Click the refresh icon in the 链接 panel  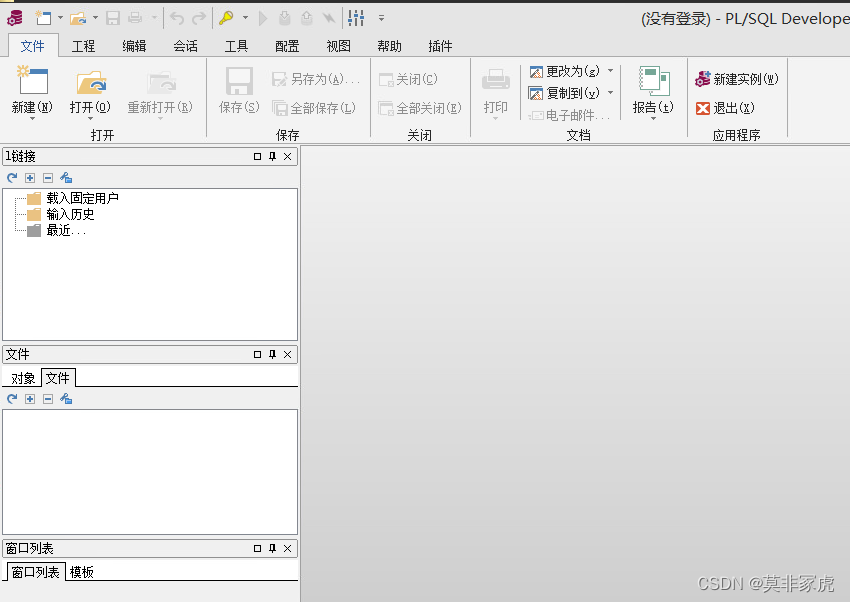12,178
